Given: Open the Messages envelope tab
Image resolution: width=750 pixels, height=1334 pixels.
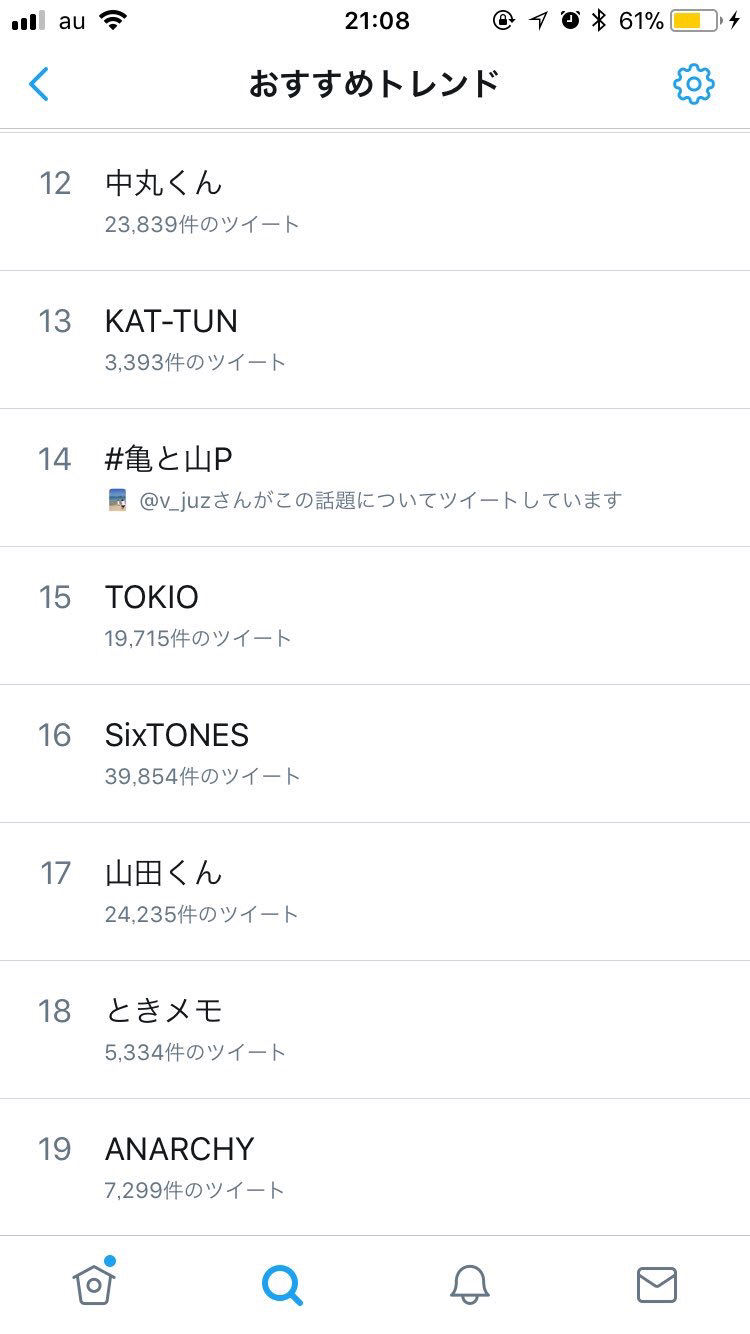Looking at the screenshot, I should click(656, 1284).
